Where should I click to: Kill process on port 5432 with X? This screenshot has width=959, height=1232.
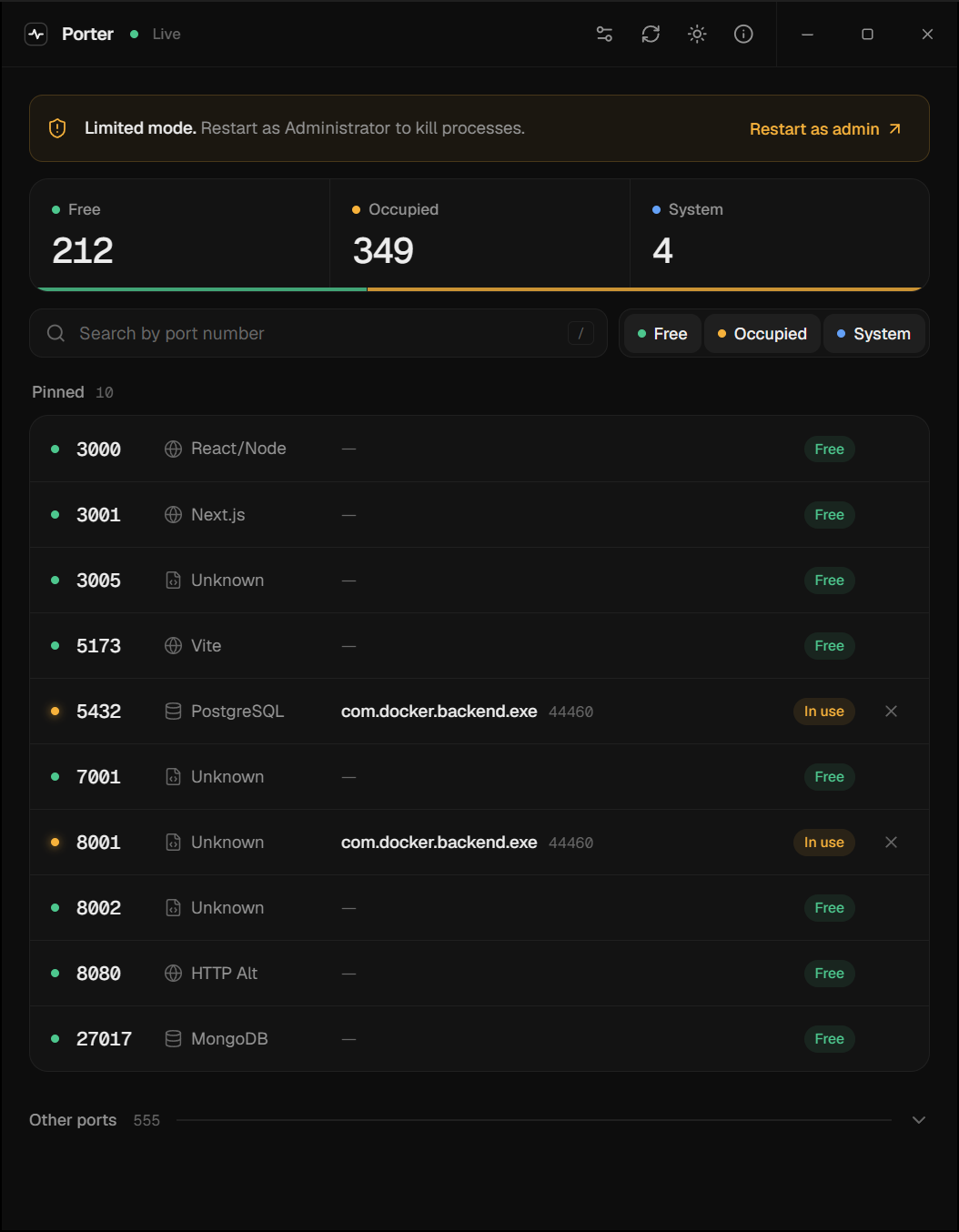[x=892, y=711]
